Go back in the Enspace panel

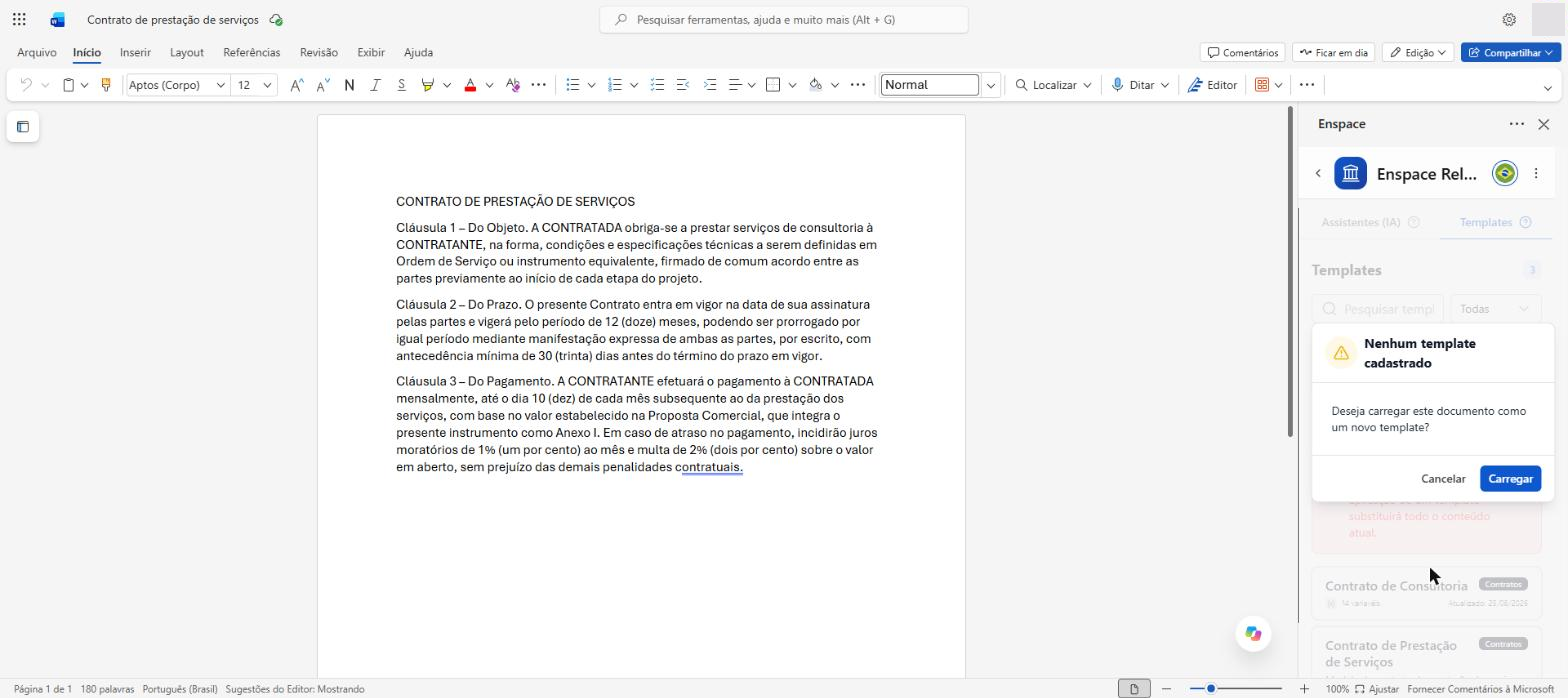pos(1318,174)
